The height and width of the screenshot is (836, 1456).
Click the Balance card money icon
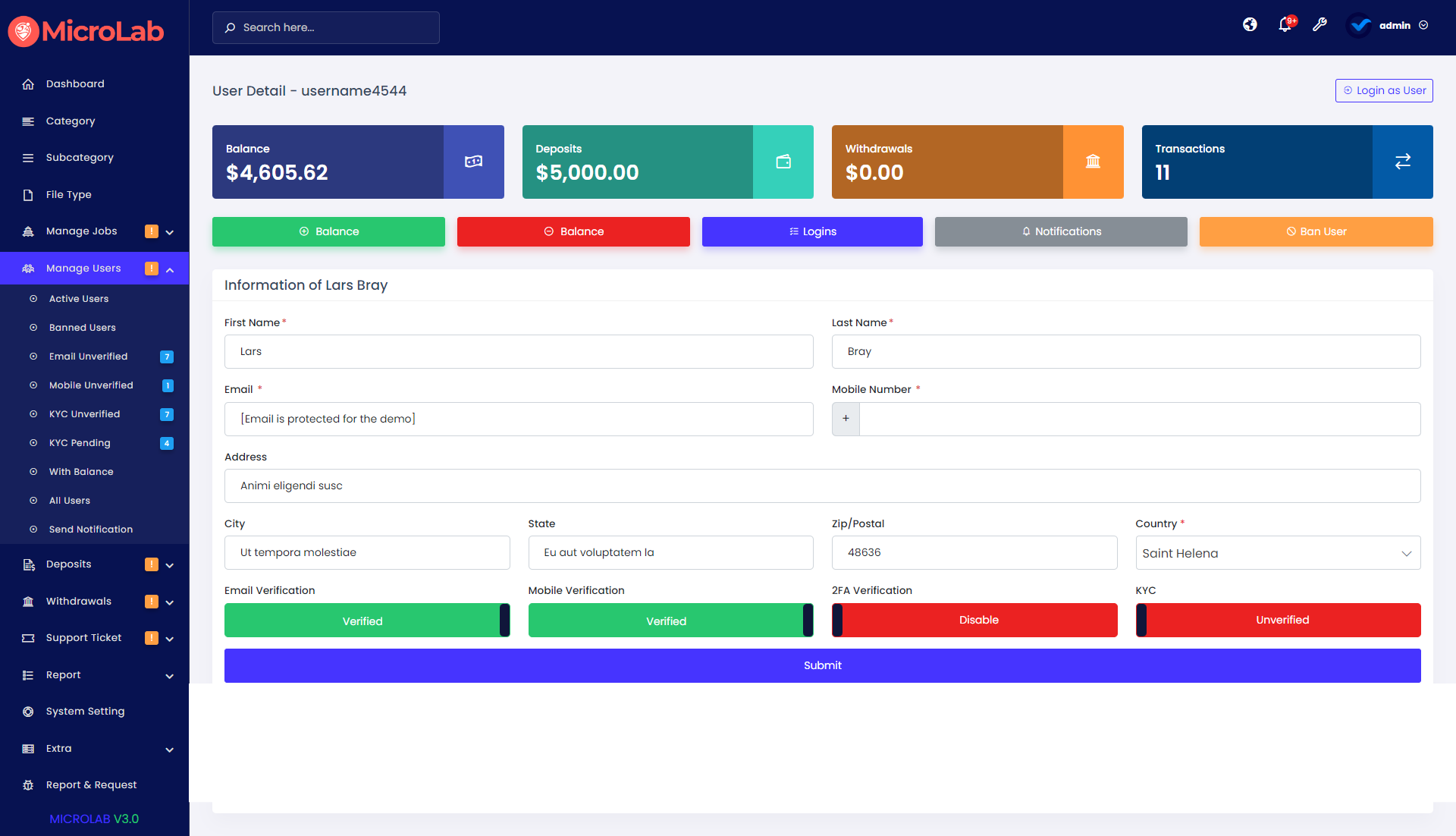pos(473,162)
